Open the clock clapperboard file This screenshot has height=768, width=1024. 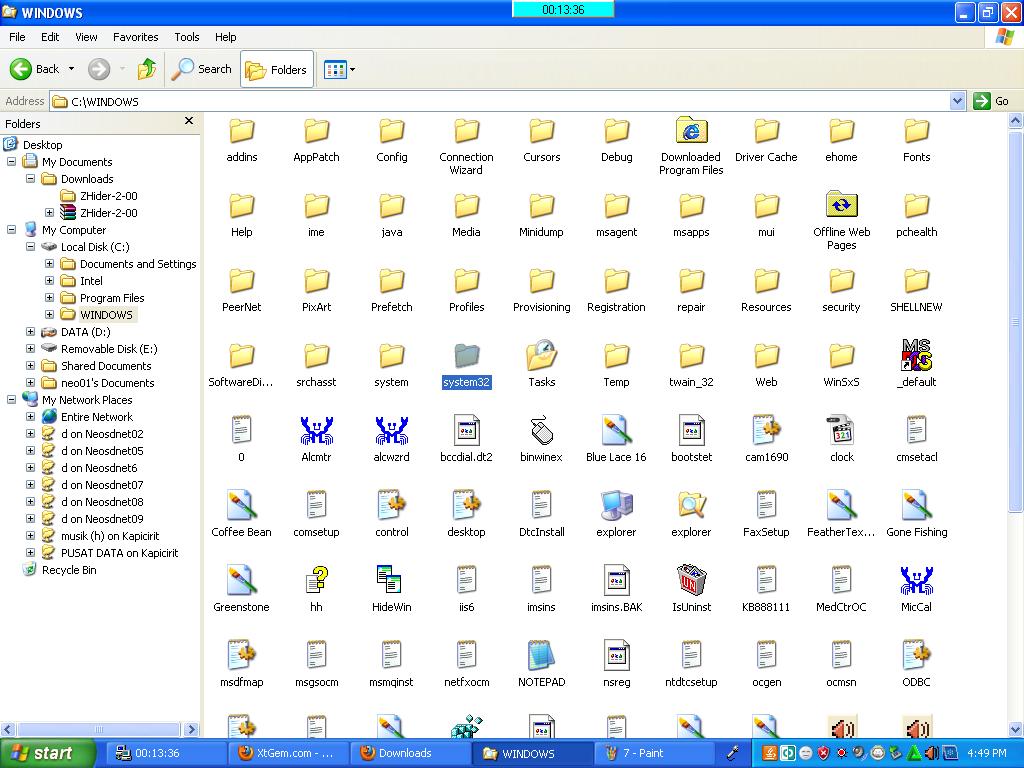click(x=841, y=431)
